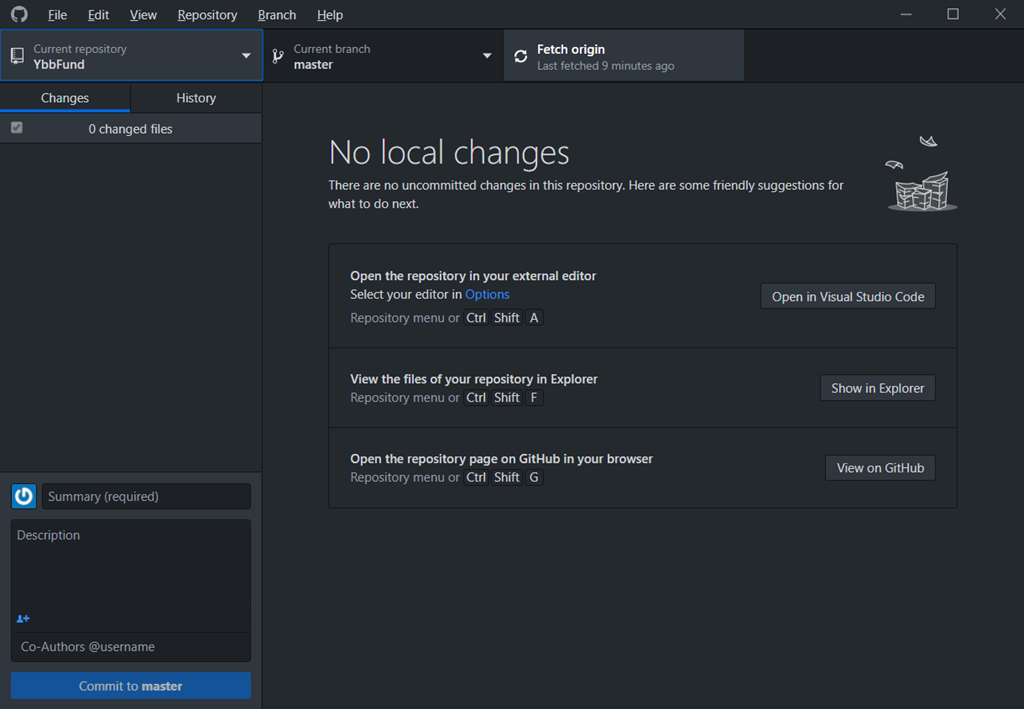Viewport: 1024px width, 709px height.
Task: Open the Current branch dropdown arrow
Action: point(487,56)
